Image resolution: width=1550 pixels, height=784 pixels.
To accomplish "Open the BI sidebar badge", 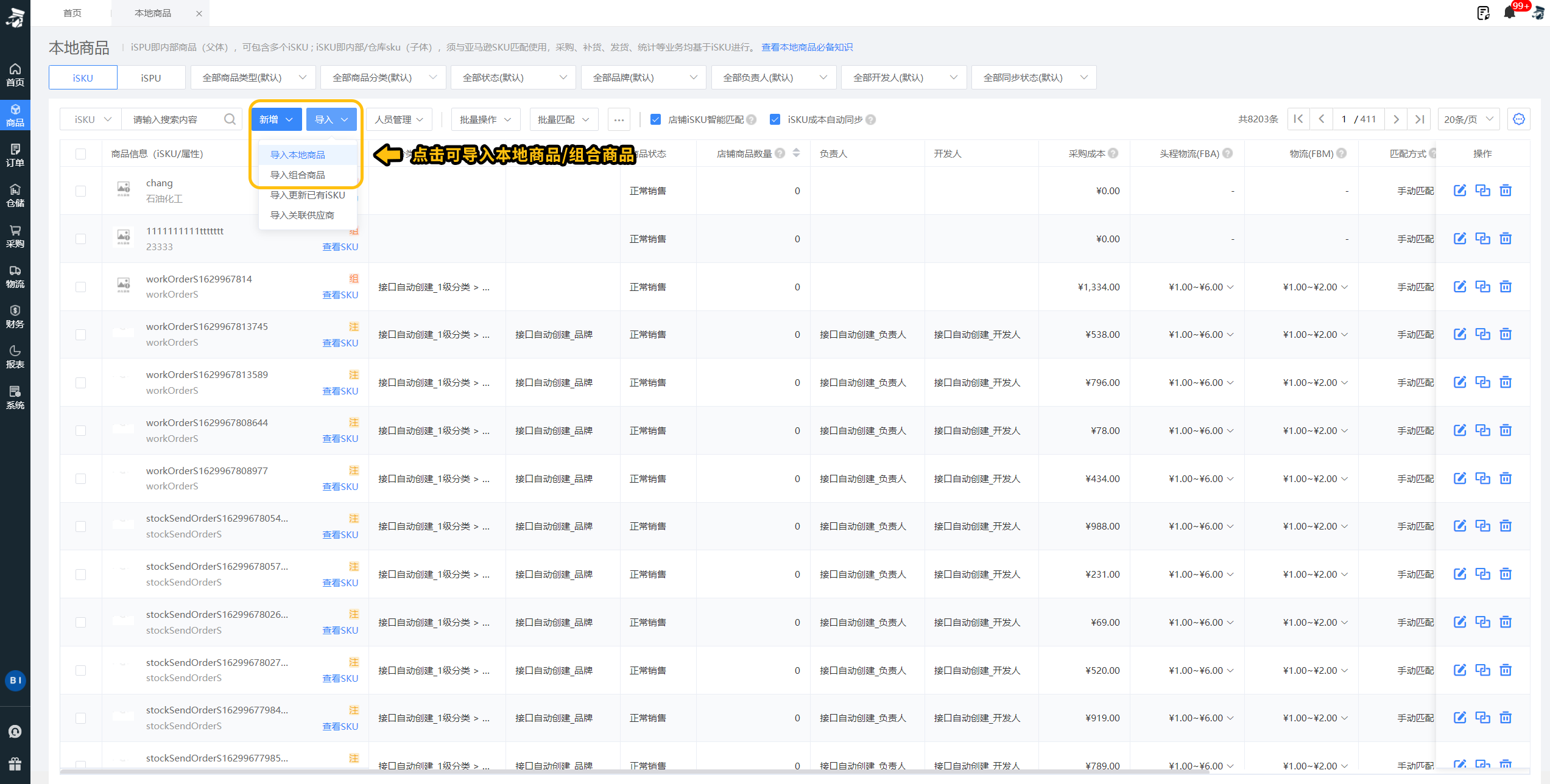I will (x=15, y=680).
